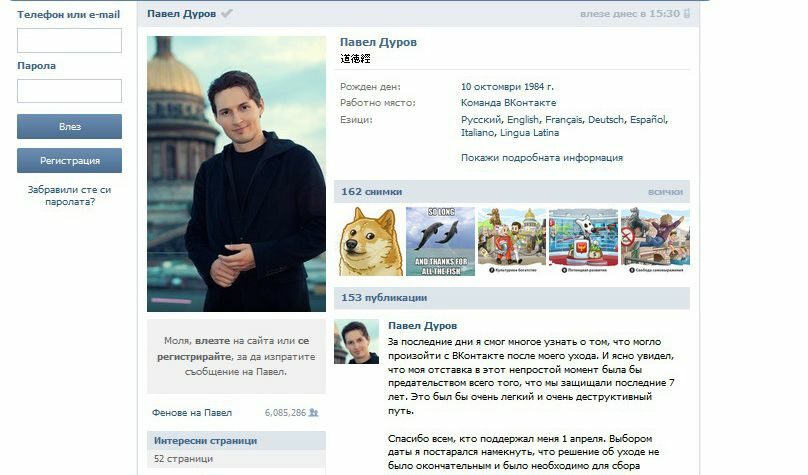This screenshot has width=808, height=475.
Task: Click the Регистрация button
Action: click(x=70, y=160)
